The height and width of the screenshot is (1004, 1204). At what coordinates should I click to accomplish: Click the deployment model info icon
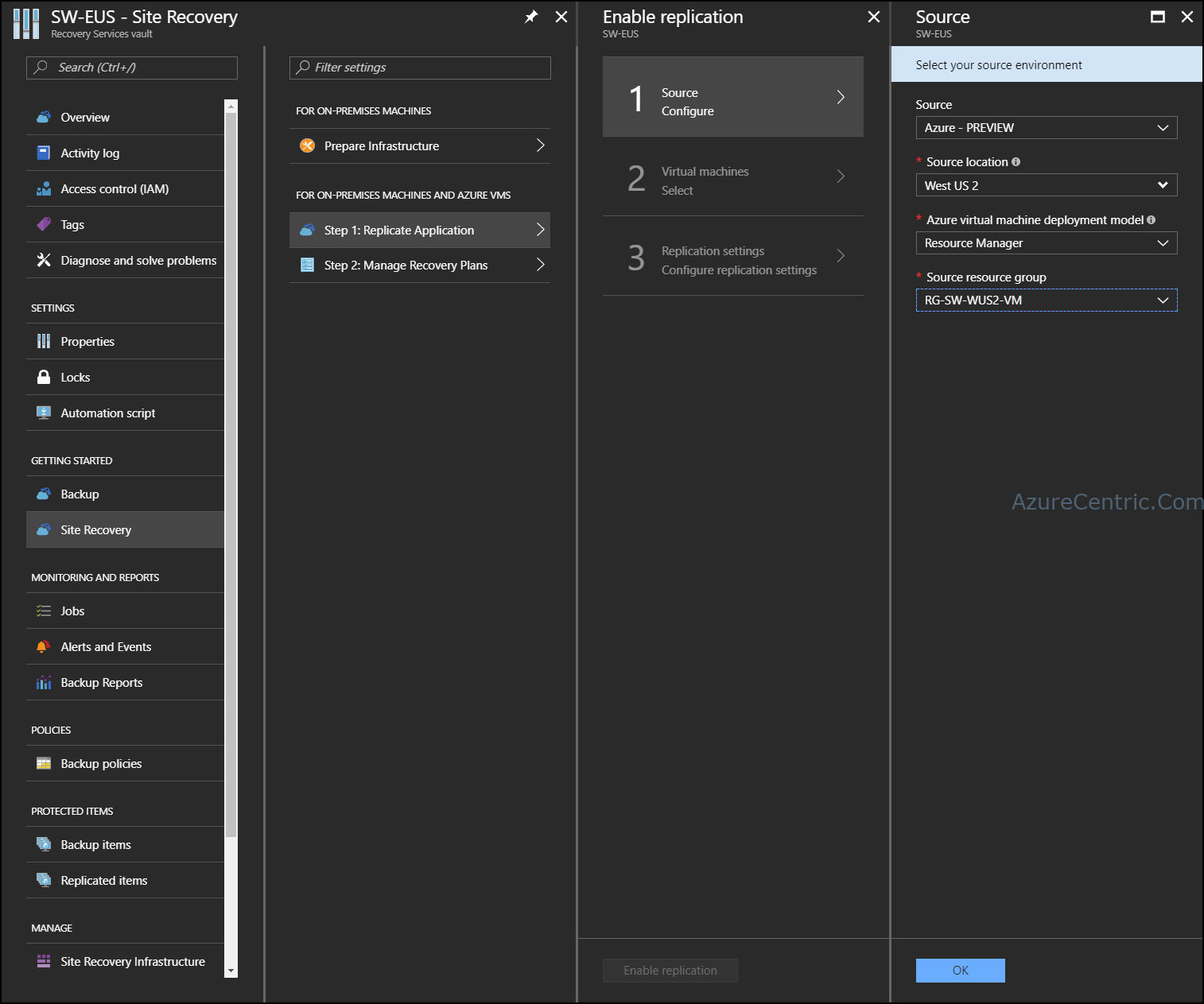[1151, 220]
